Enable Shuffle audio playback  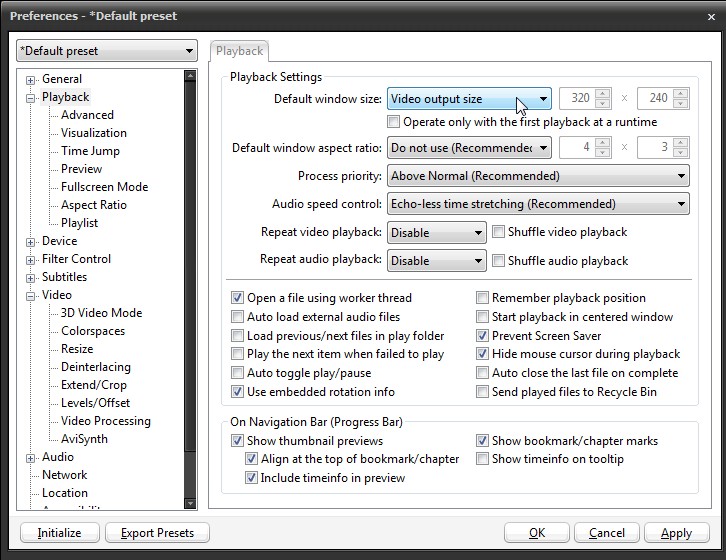point(498,261)
